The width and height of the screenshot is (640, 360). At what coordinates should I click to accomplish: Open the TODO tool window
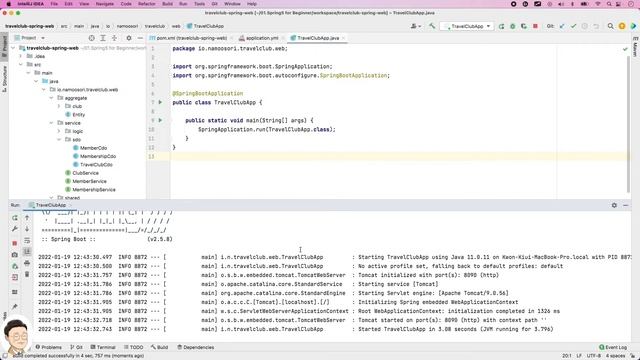point(133,347)
